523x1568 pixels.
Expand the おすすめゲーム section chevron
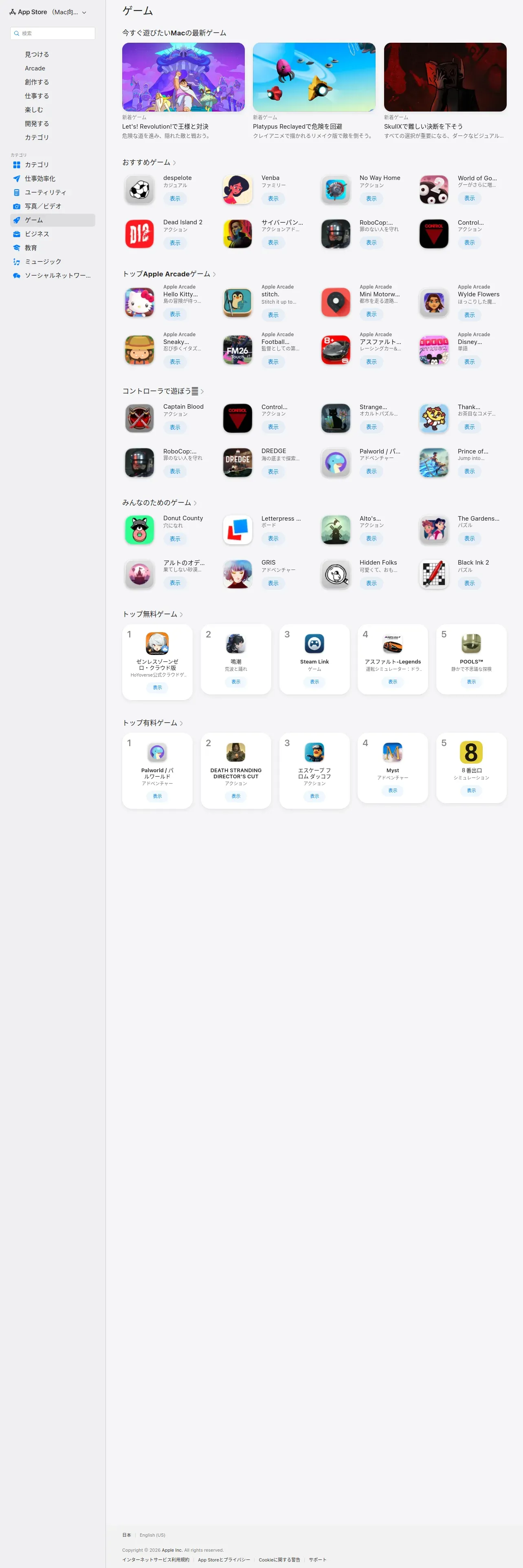coord(174,163)
